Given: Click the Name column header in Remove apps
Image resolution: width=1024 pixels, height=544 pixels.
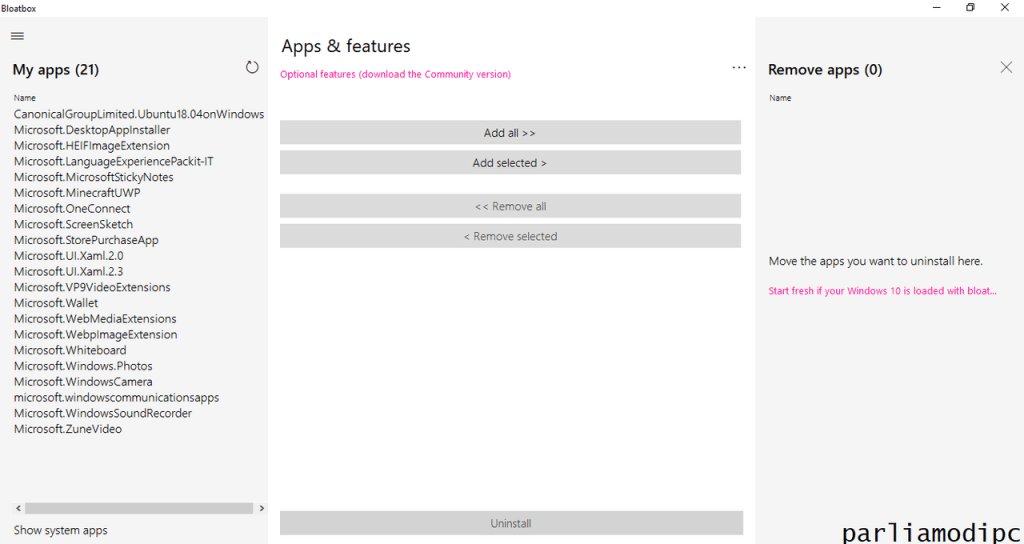Looking at the screenshot, I should (780, 98).
